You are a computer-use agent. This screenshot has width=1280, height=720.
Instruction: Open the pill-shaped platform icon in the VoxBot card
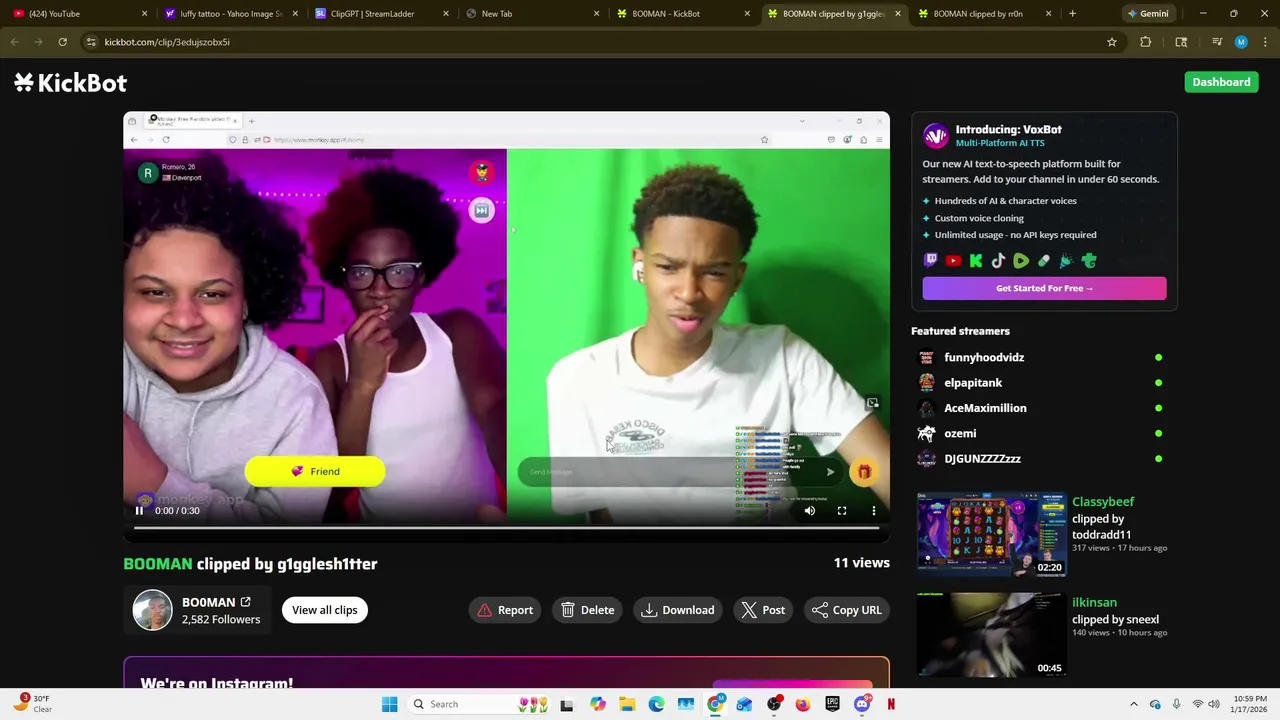1044,261
